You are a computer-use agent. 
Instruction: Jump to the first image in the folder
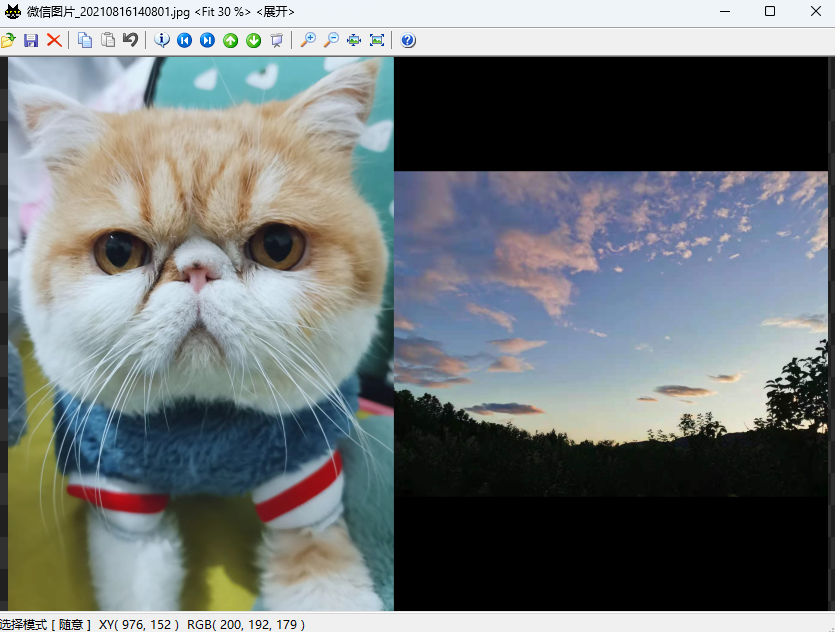pos(184,40)
